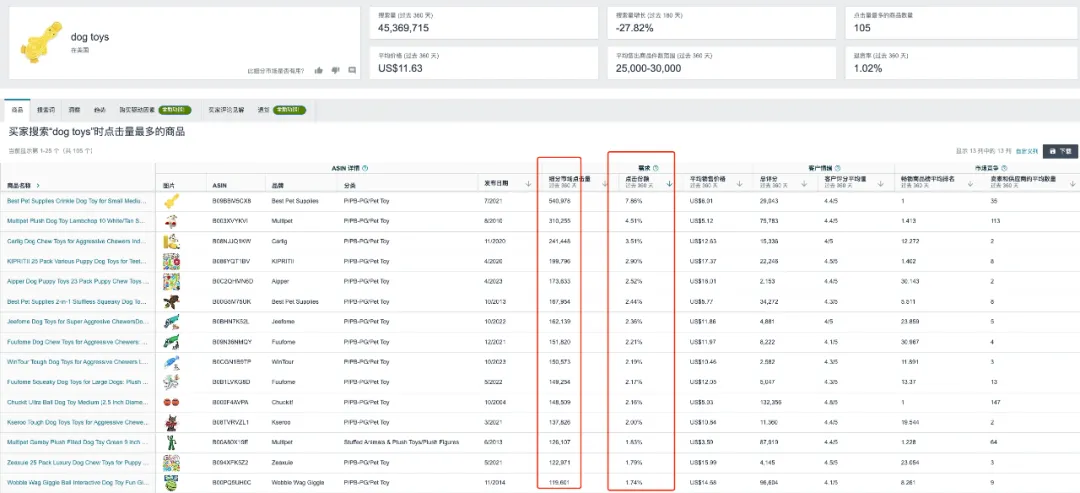Select total ratings cell 132,359
Screen dimensions: 1080x493
point(770,401)
